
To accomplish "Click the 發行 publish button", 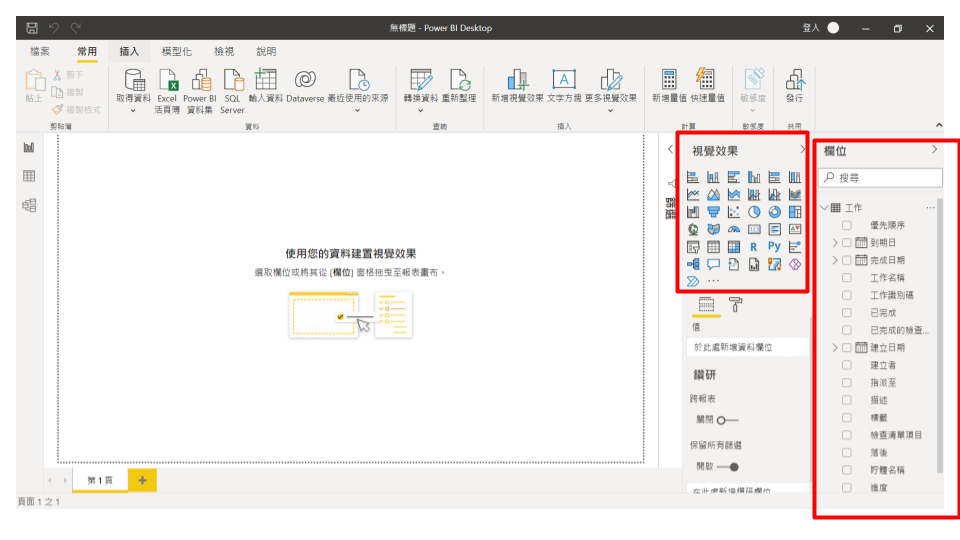I will coord(795,86).
